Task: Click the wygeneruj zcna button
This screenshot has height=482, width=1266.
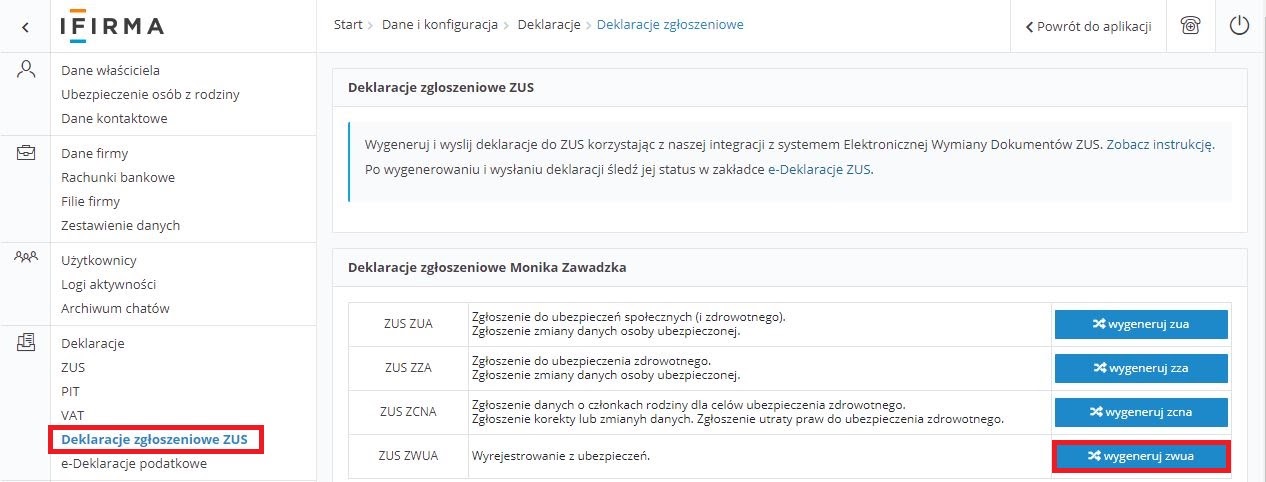Action: (x=1140, y=412)
